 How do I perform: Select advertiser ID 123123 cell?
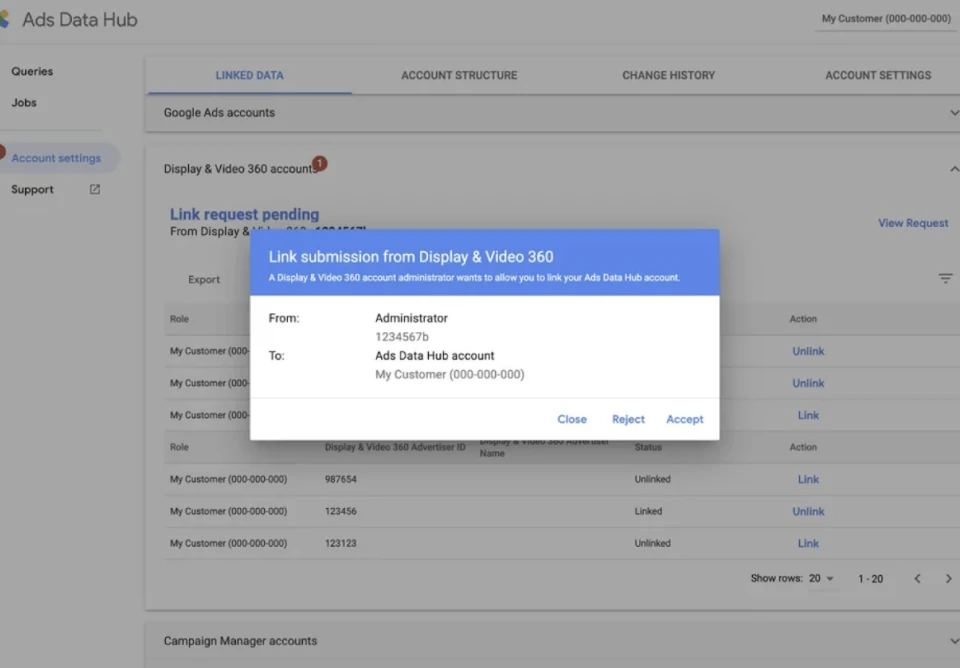(x=341, y=543)
